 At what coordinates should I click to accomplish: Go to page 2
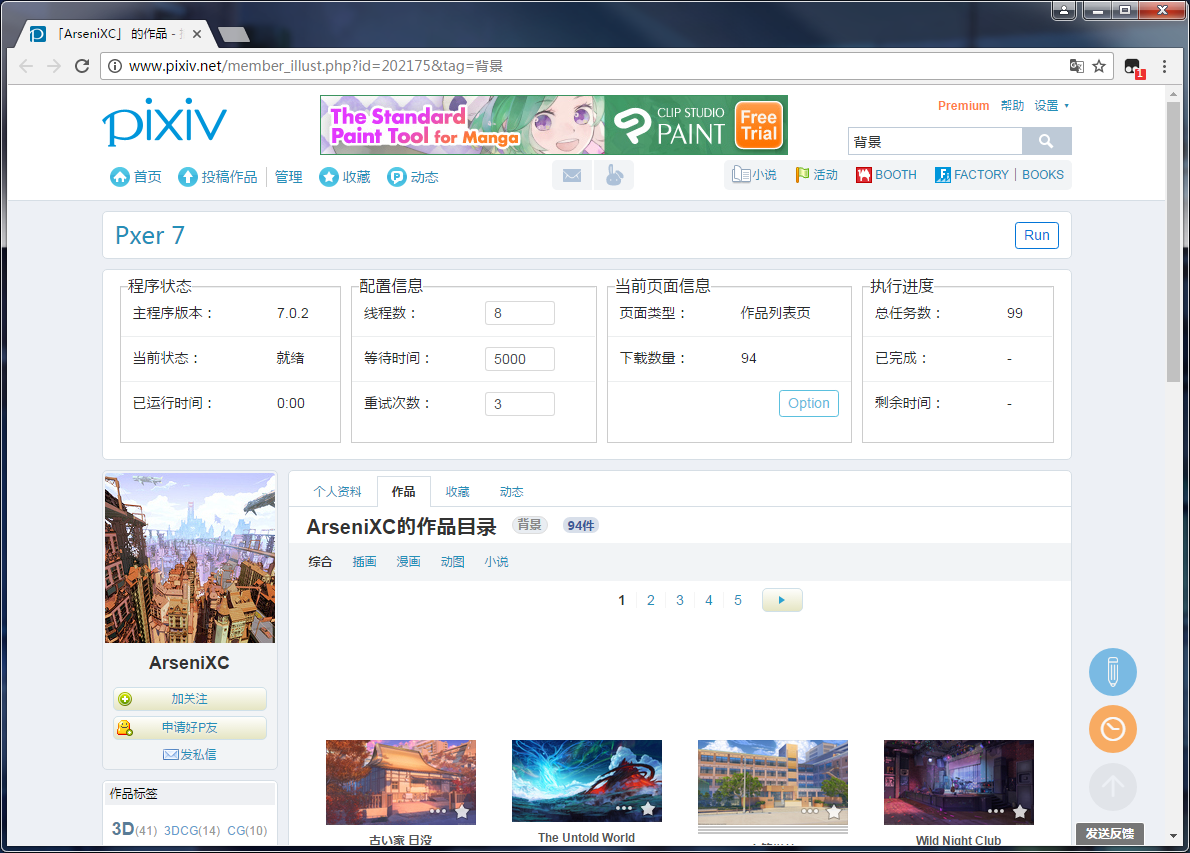coord(650,600)
